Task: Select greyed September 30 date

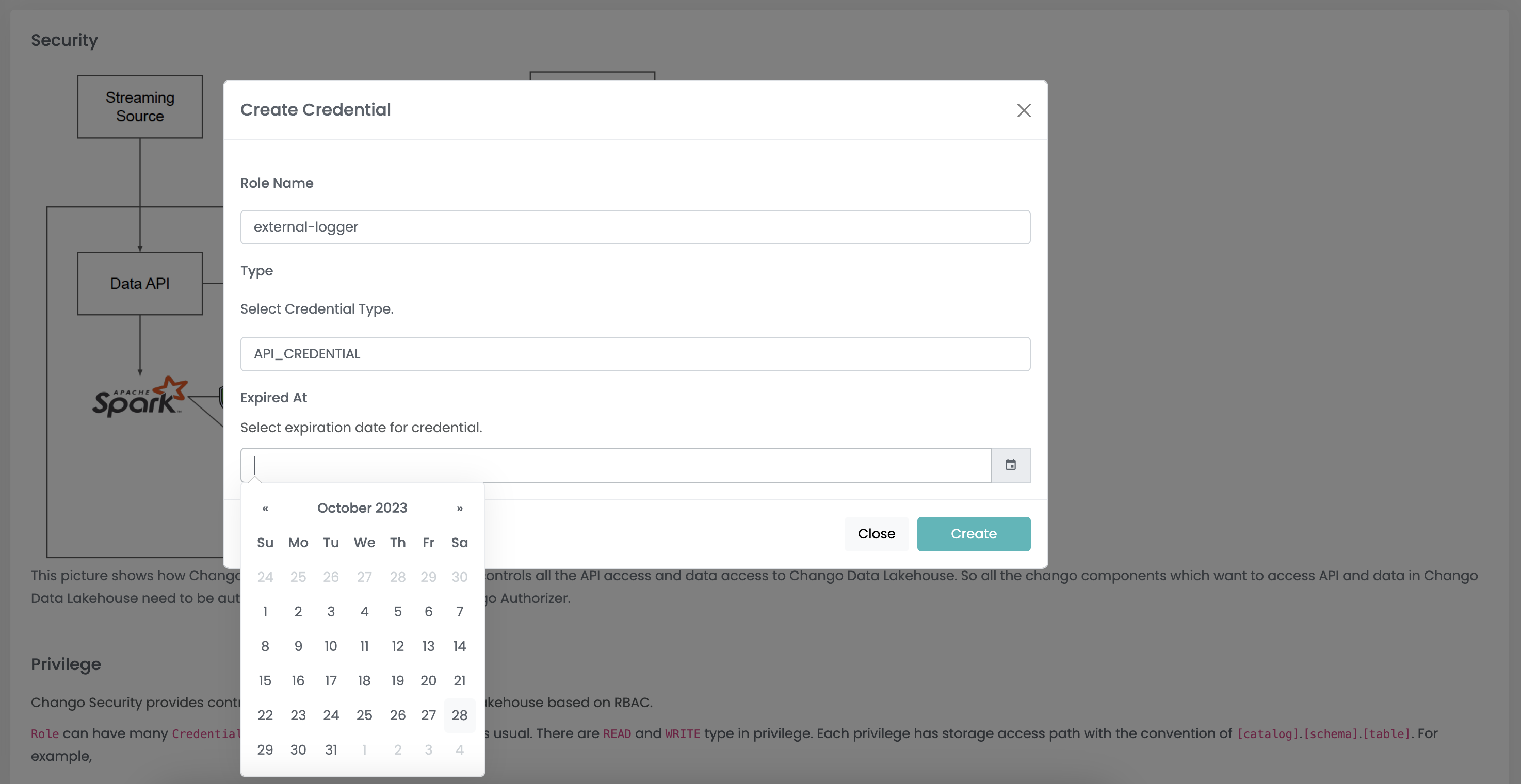Action: pos(459,577)
